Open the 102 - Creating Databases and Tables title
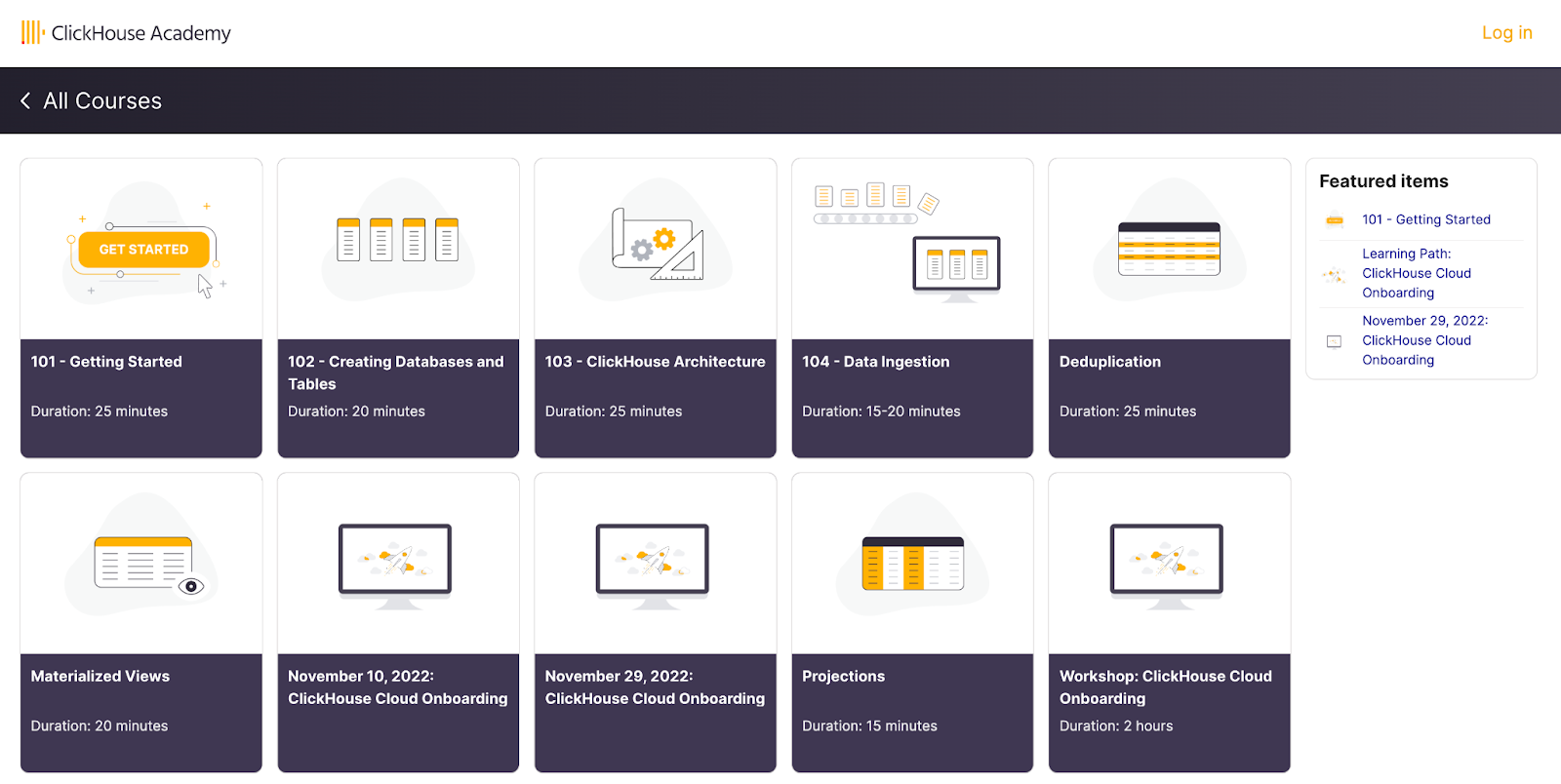This screenshot has width=1561, height=784. pos(395,372)
